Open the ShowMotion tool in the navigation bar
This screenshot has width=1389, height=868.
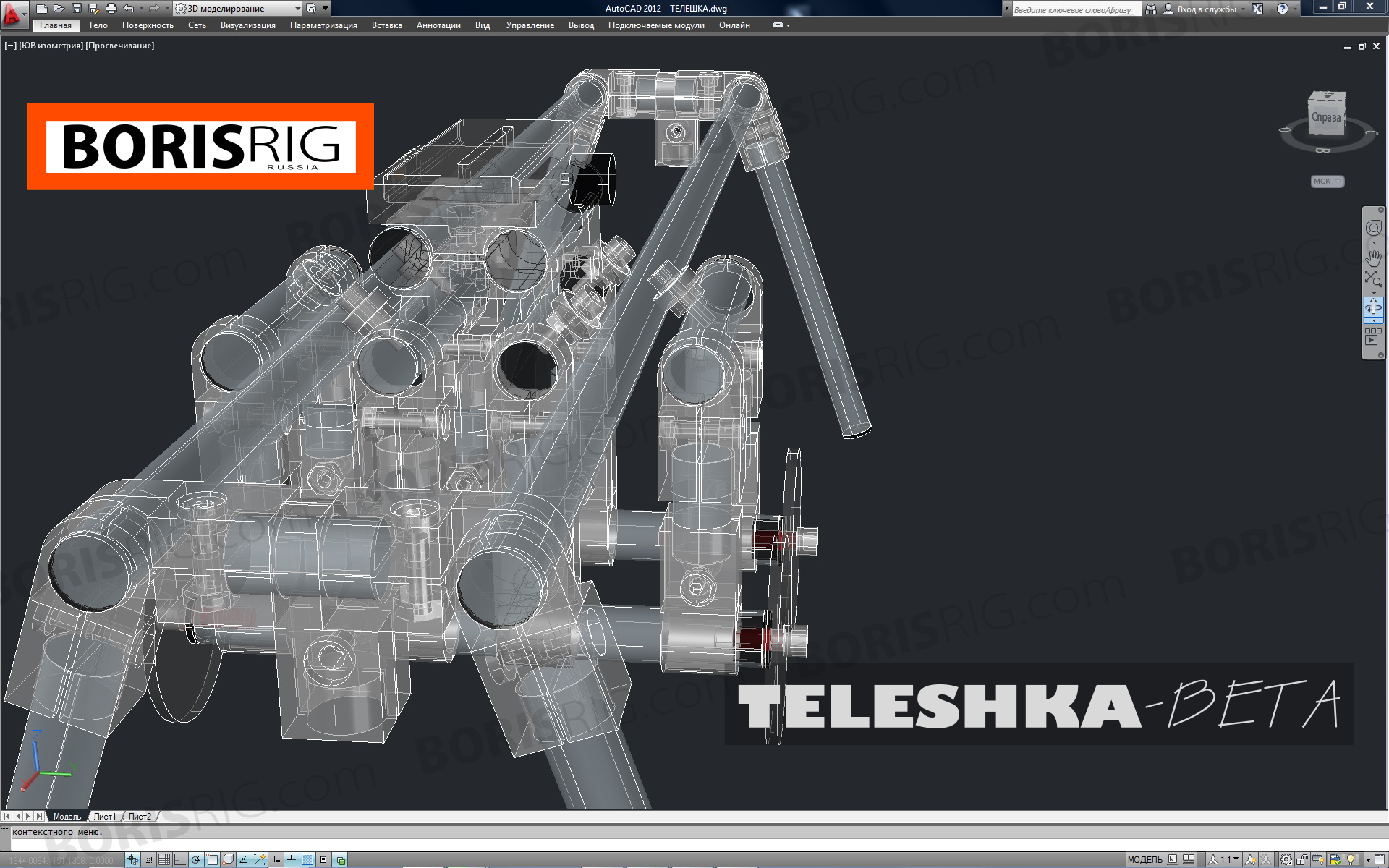(1373, 337)
